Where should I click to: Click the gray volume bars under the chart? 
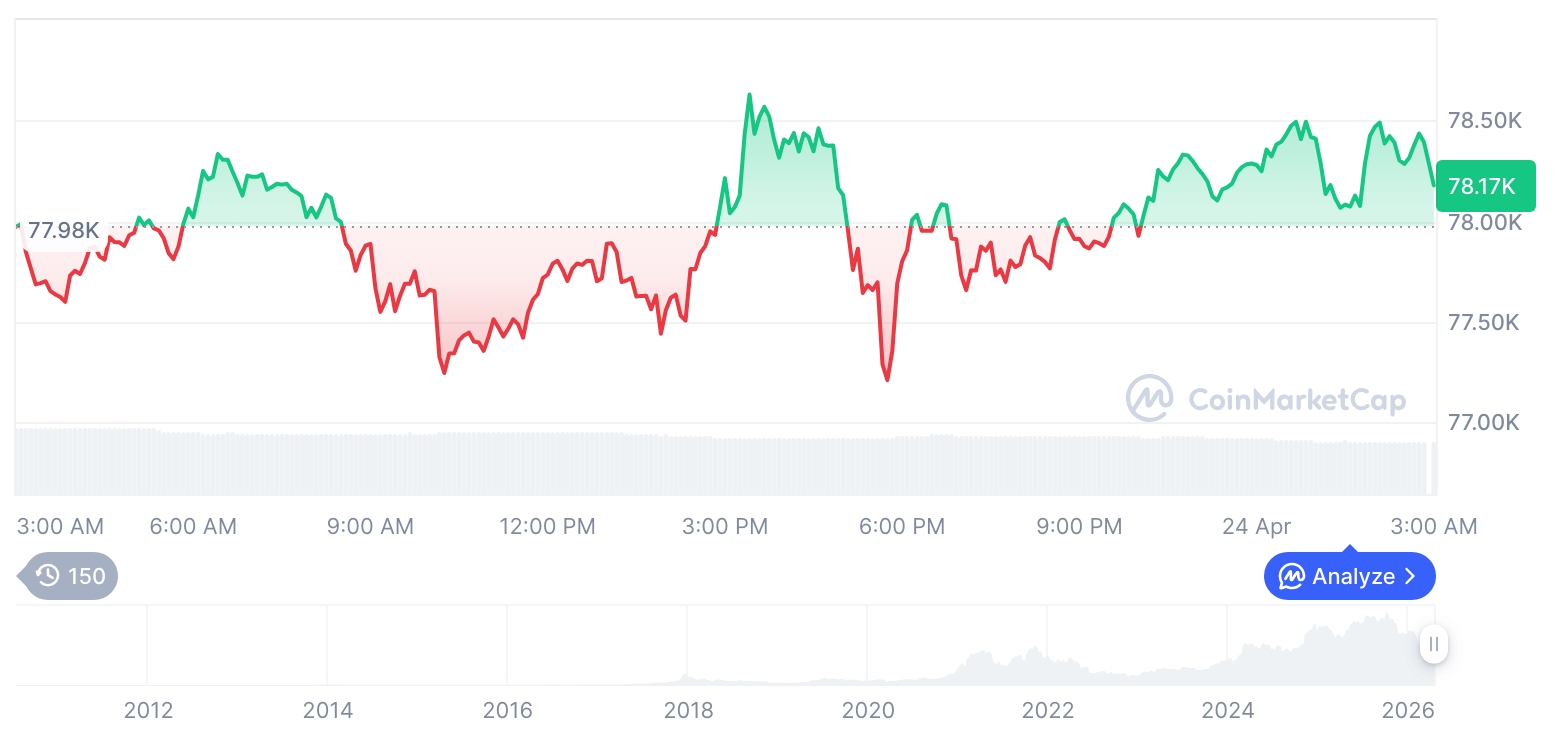[x=700, y=465]
